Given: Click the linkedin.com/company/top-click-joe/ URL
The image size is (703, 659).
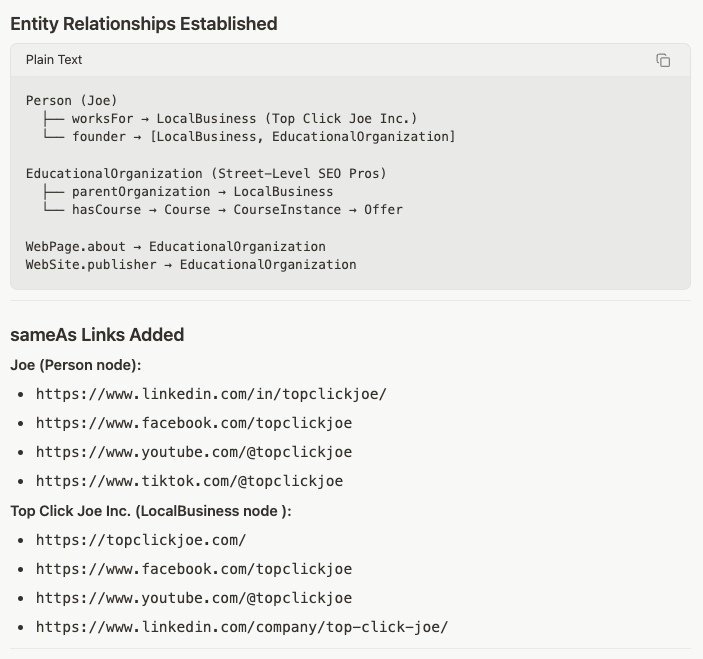Looking at the screenshot, I should (242, 627).
